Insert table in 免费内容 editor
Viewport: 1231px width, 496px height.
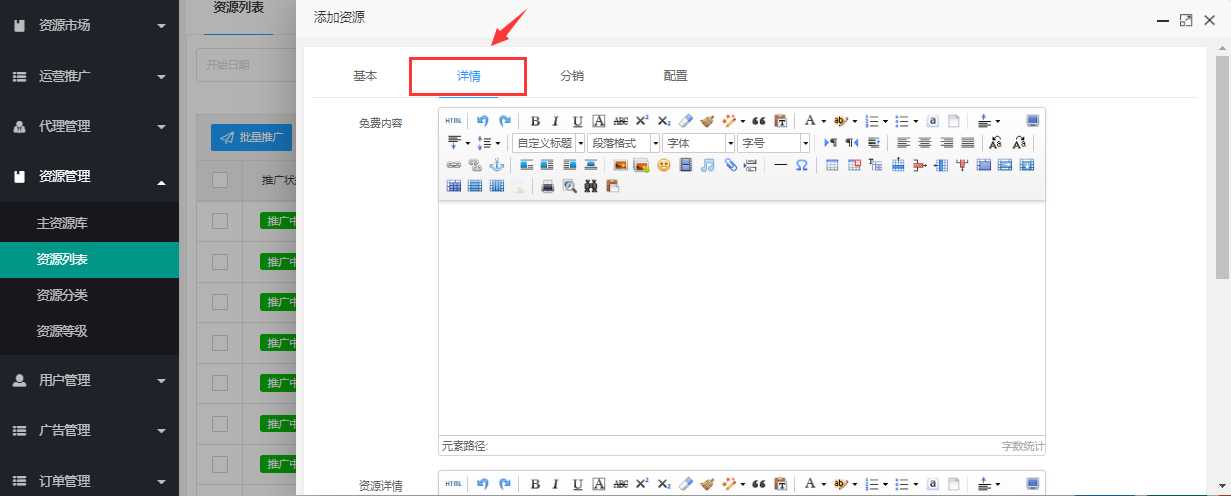832,165
